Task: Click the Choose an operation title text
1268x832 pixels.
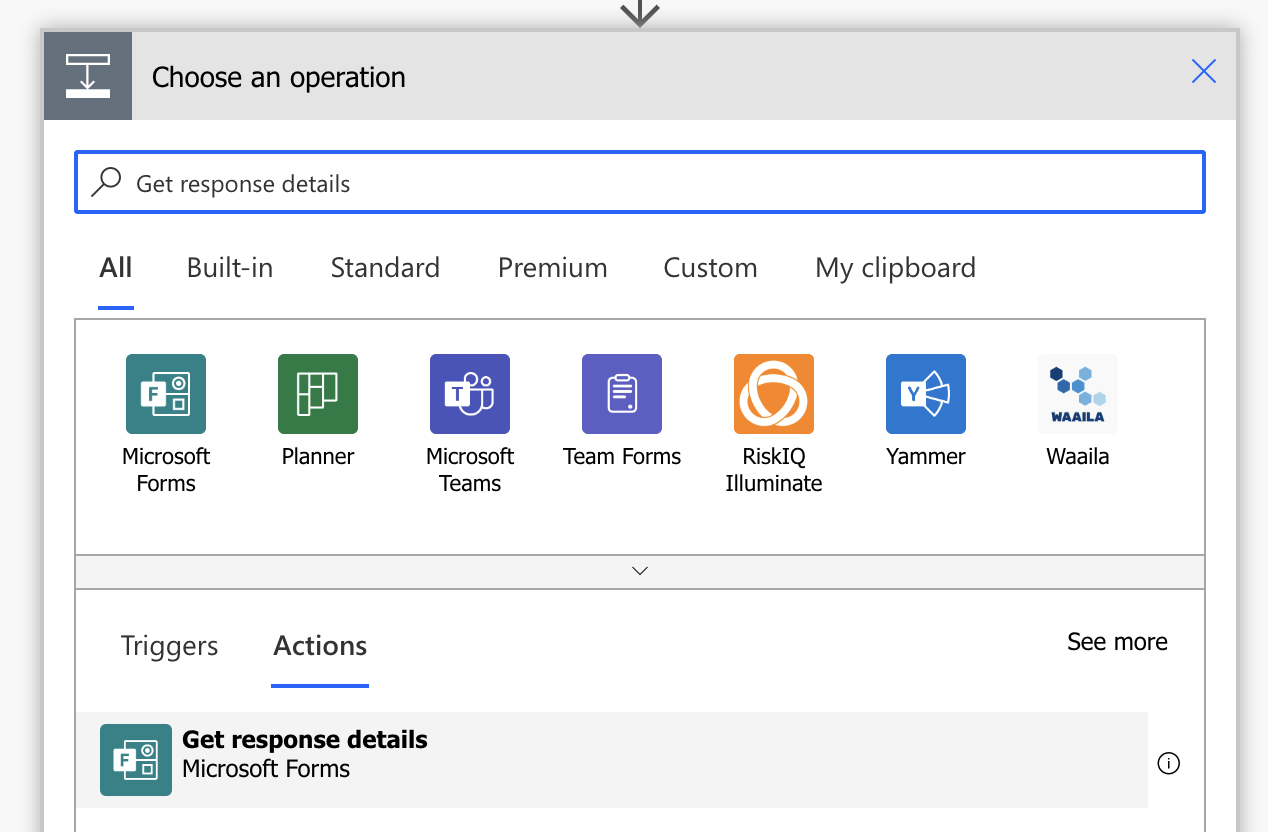Action: pyautogui.click(x=279, y=77)
